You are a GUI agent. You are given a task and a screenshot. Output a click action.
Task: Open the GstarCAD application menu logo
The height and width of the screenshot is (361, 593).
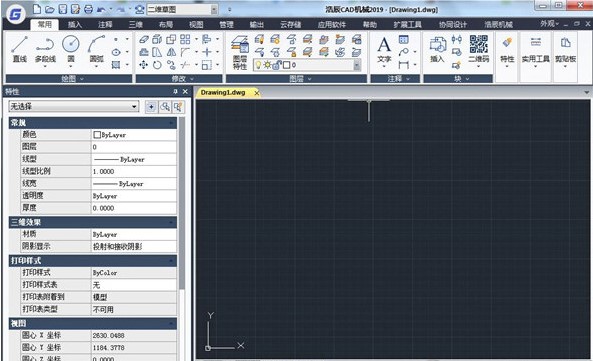16,14
